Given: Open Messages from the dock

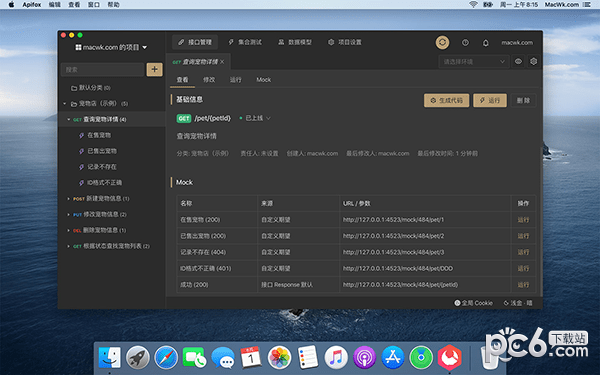Looking at the screenshot, I should click(x=223, y=358).
